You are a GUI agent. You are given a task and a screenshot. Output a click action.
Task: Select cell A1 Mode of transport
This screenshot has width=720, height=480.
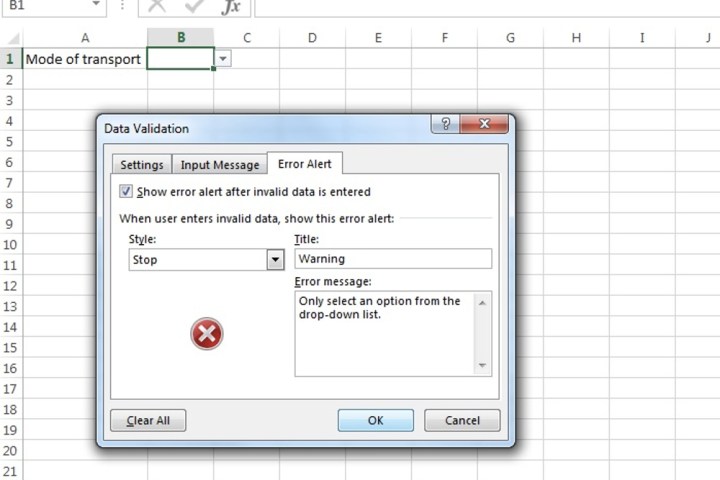(x=84, y=59)
